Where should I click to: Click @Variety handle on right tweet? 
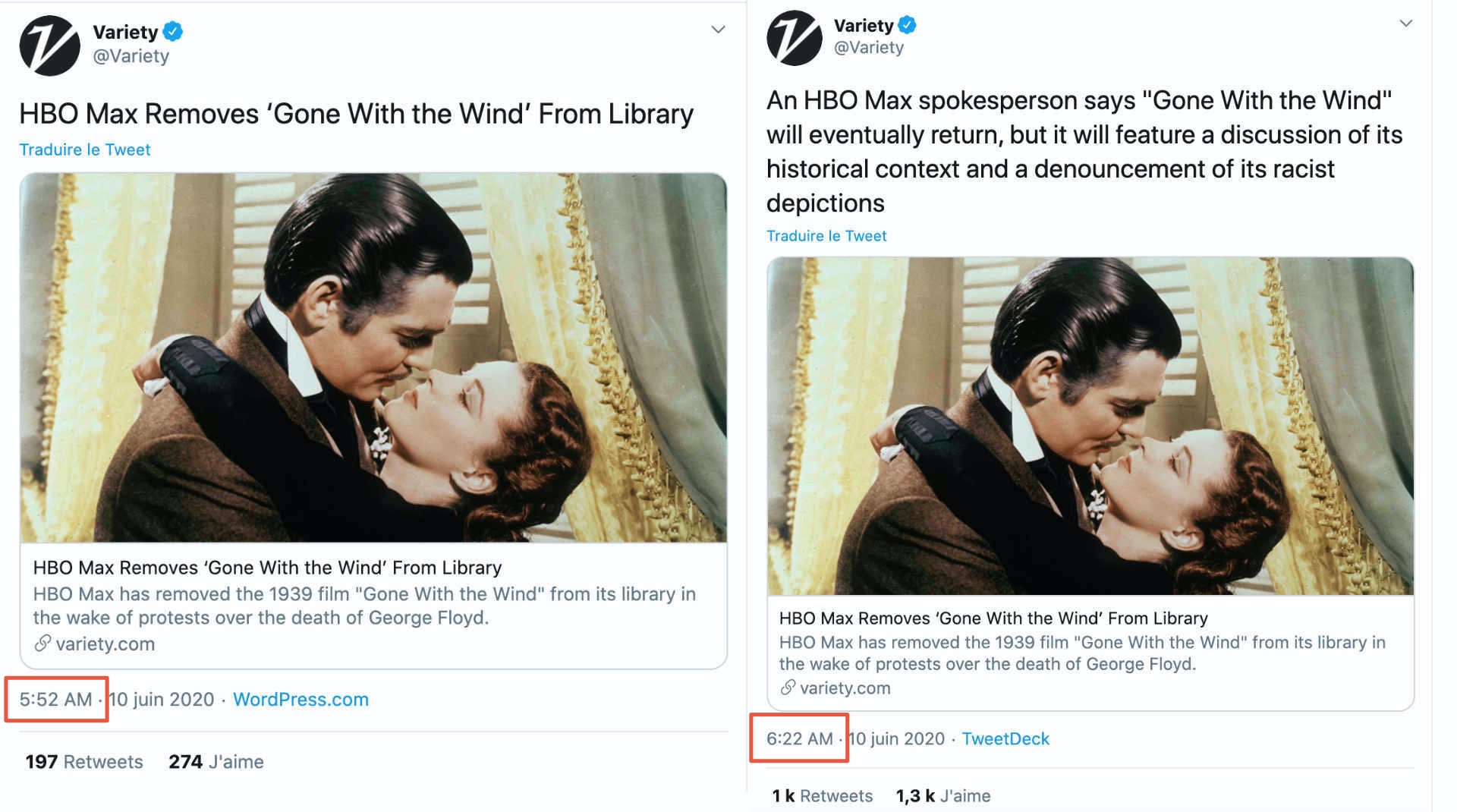[x=869, y=48]
